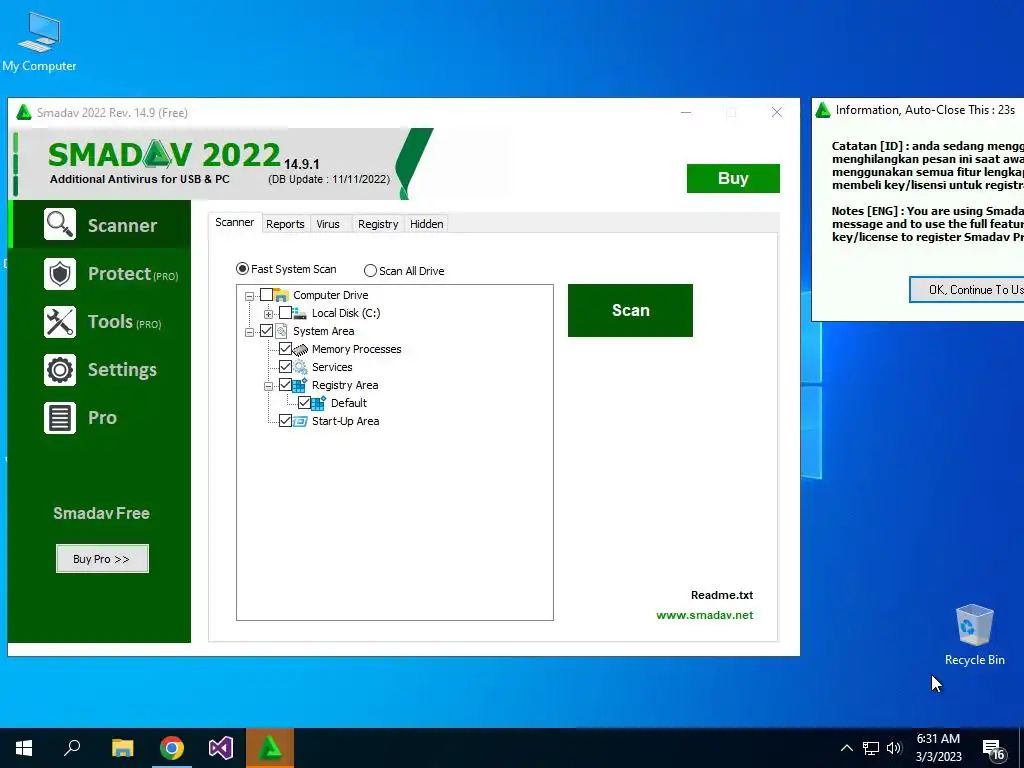Open the Protect shield icon
This screenshot has width=1024, height=768.
(60, 274)
